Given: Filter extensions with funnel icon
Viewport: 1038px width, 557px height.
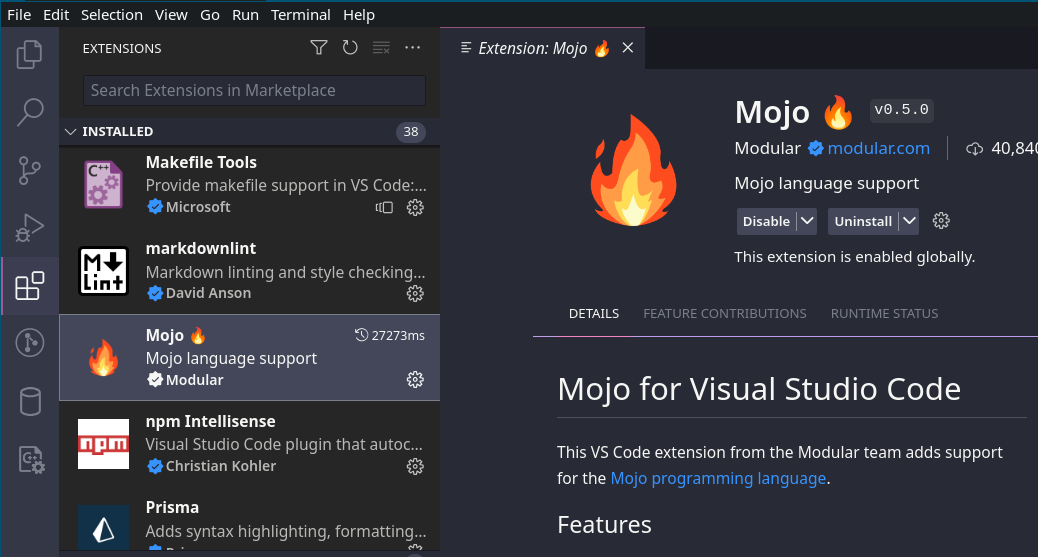Looking at the screenshot, I should [318, 48].
